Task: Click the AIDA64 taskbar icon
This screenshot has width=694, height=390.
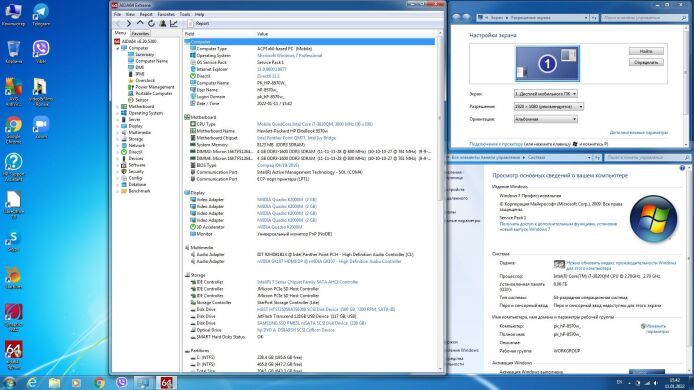Action: [166, 382]
